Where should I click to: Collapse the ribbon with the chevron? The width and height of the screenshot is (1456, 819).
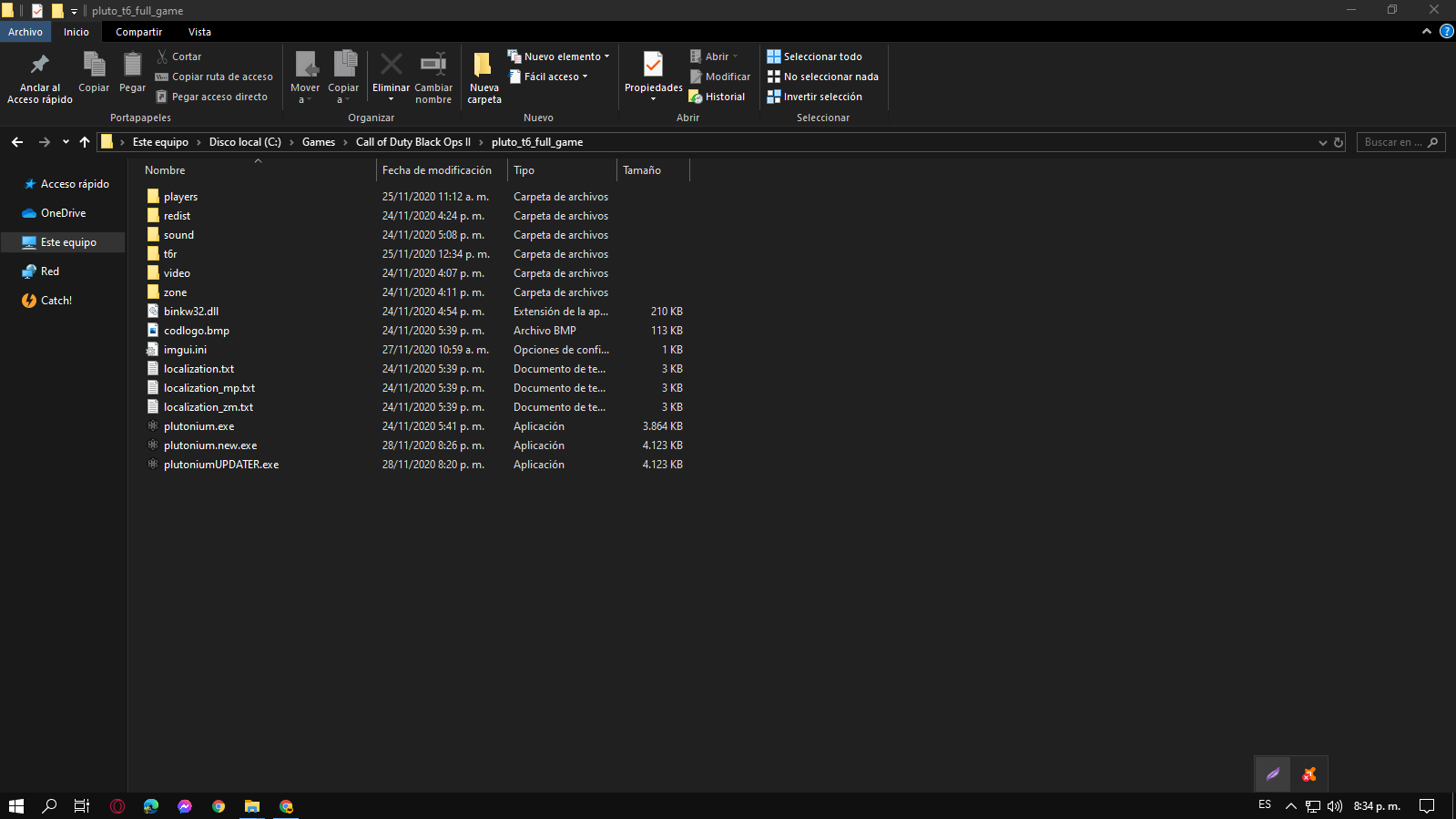(x=1427, y=32)
